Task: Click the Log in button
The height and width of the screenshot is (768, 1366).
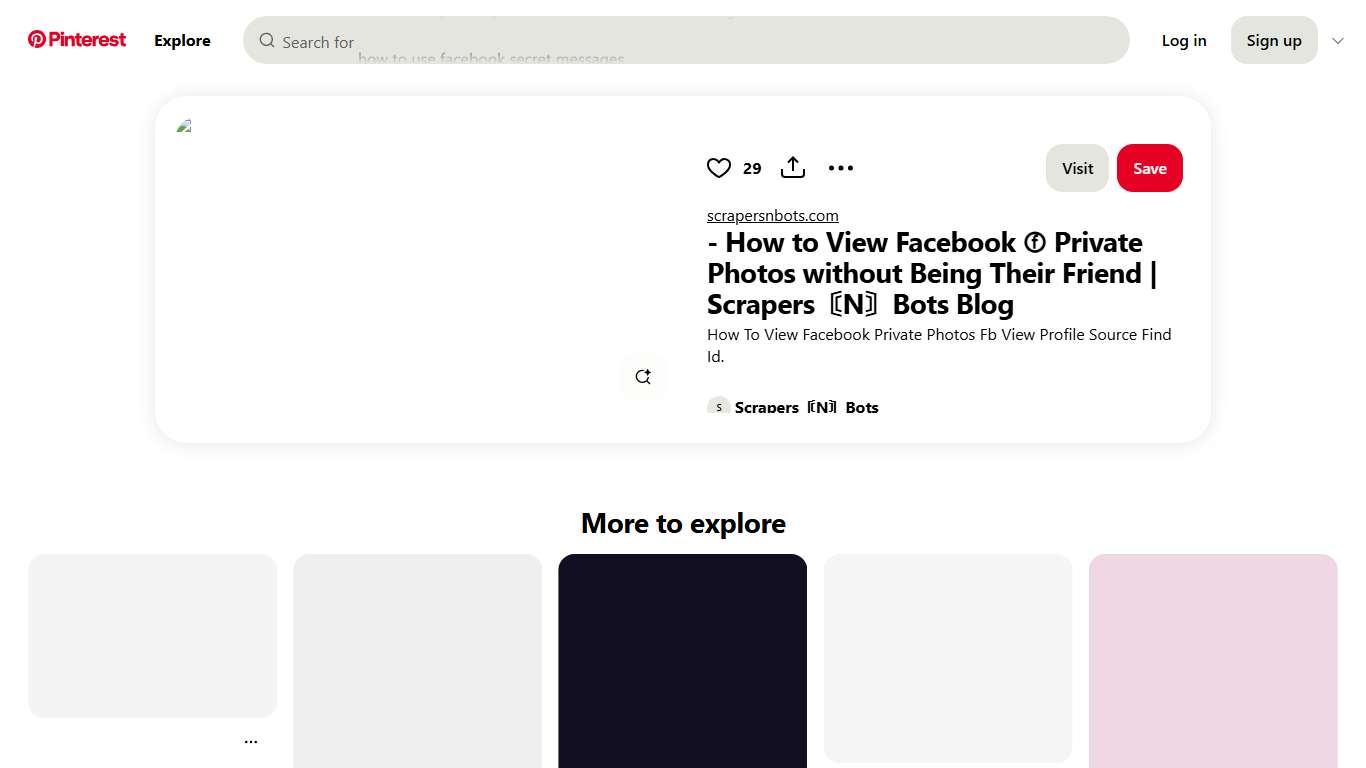Action: 1184,40
